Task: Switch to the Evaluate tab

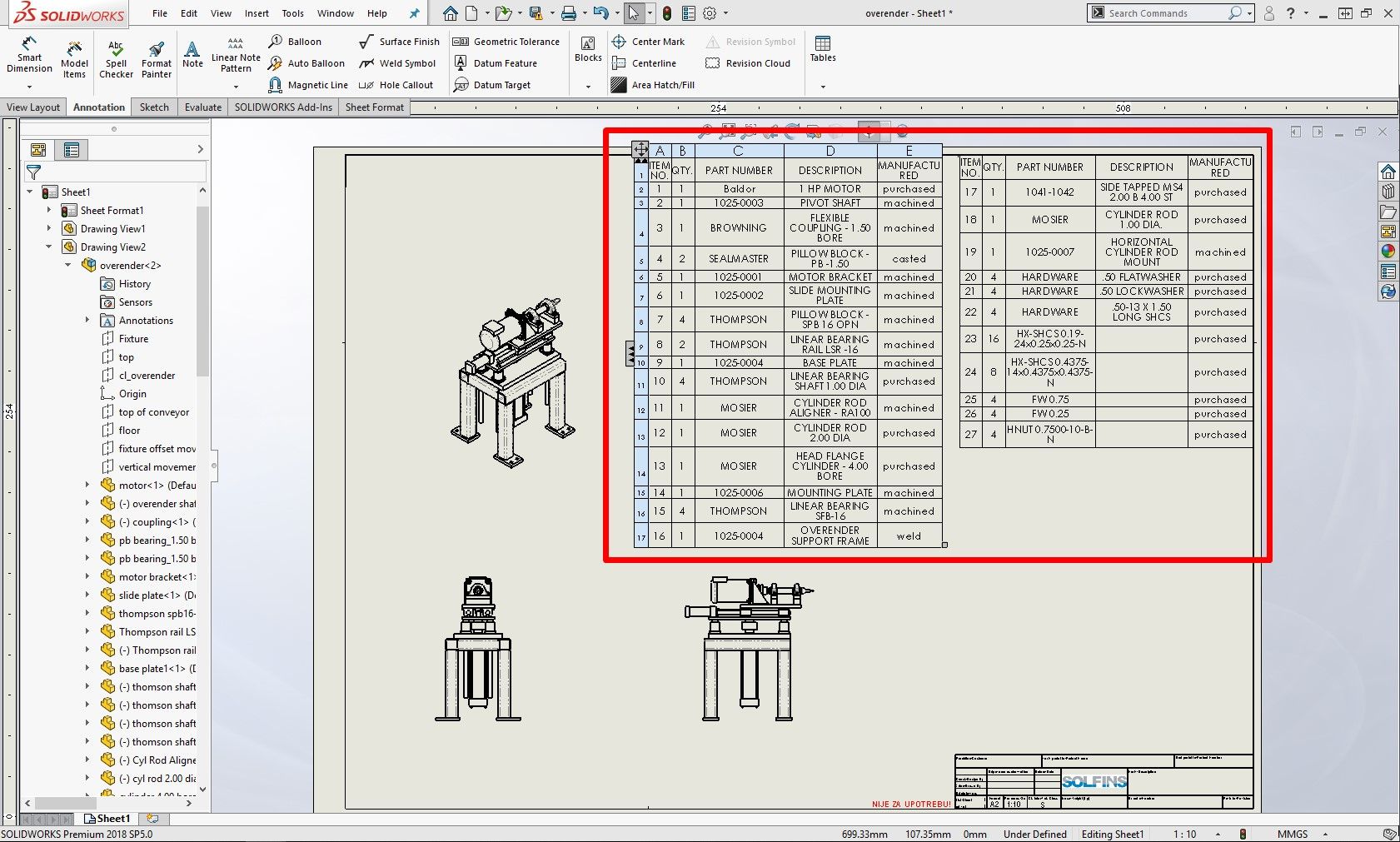Action: 203,107
